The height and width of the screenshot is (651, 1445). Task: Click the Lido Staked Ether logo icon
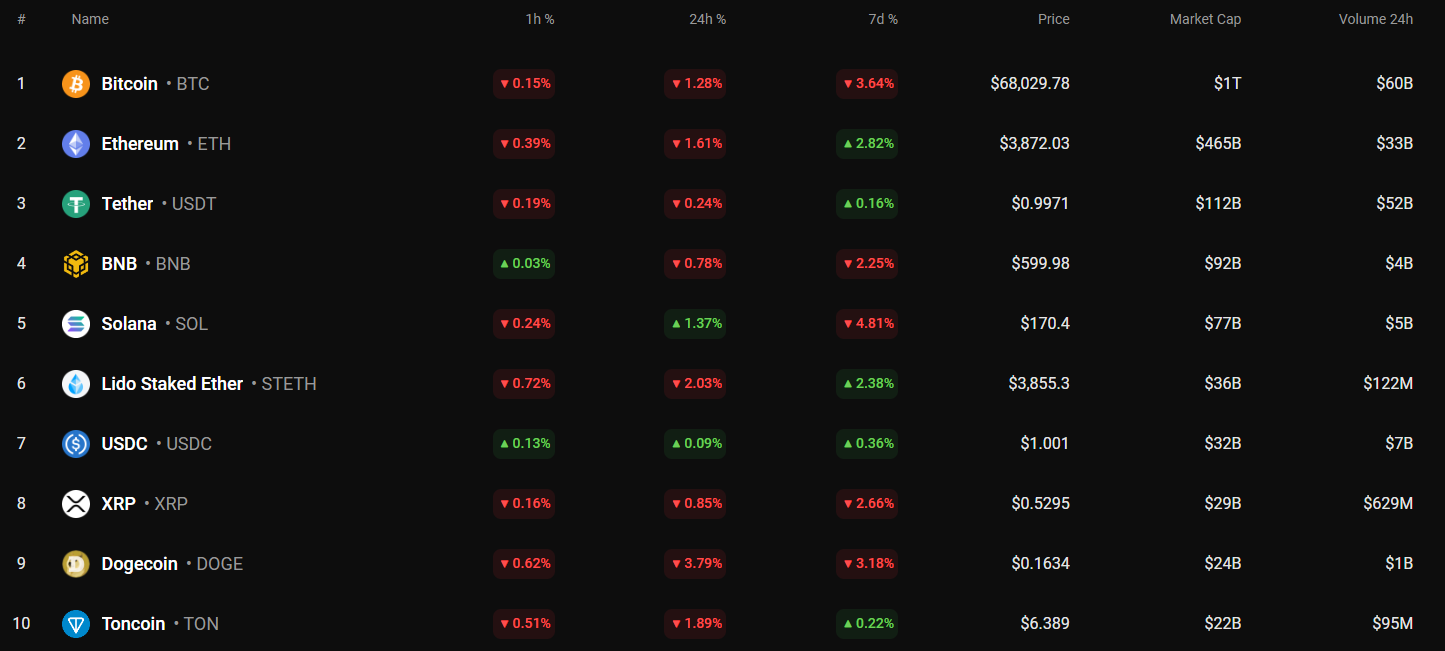tap(76, 384)
